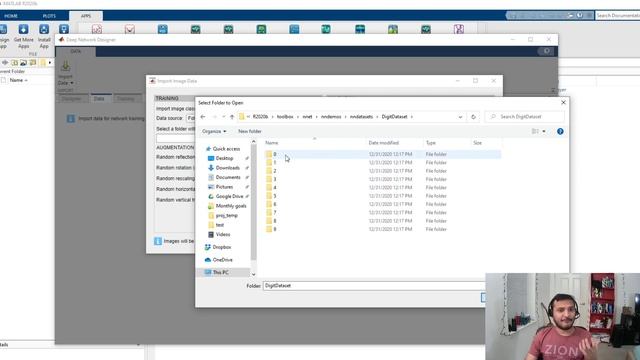The width and height of the screenshot is (640, 360).
Task: Open the address bar history dropdown
Action: click(460, 117)
